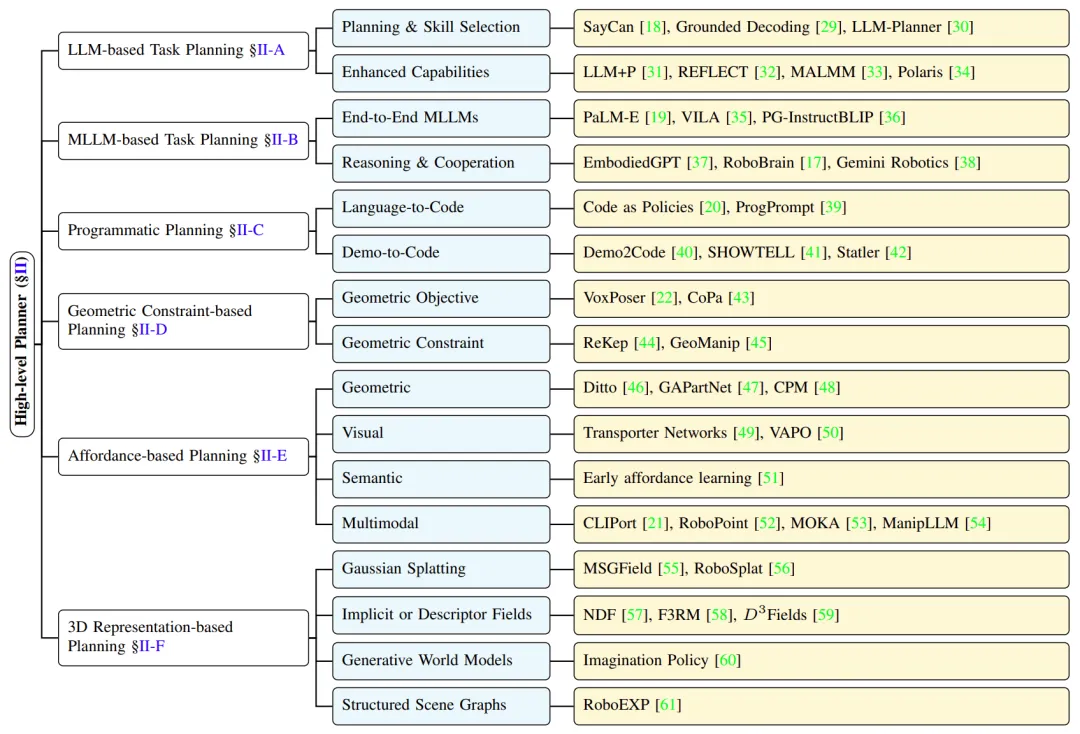1080x734 pixels.
Task: Click reference [22] beside VoxPoser
Action: [x=665, y=298]
